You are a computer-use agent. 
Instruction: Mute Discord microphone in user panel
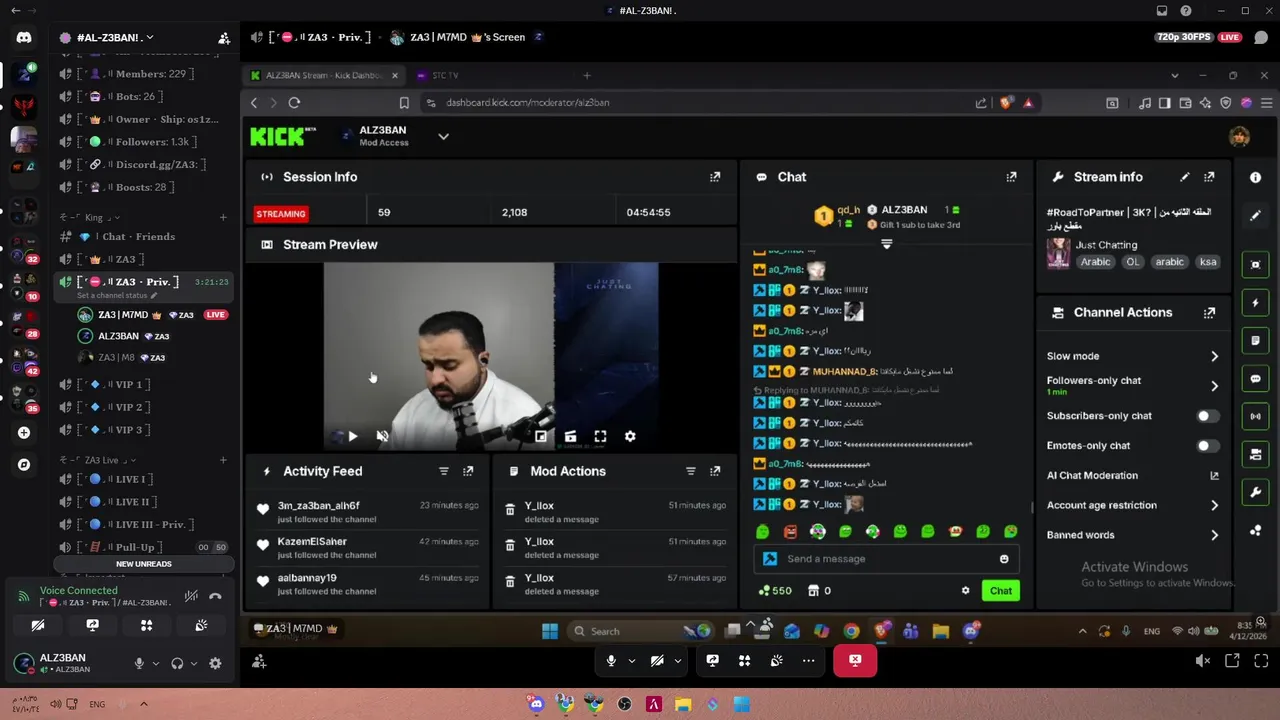tap(139, 663)
